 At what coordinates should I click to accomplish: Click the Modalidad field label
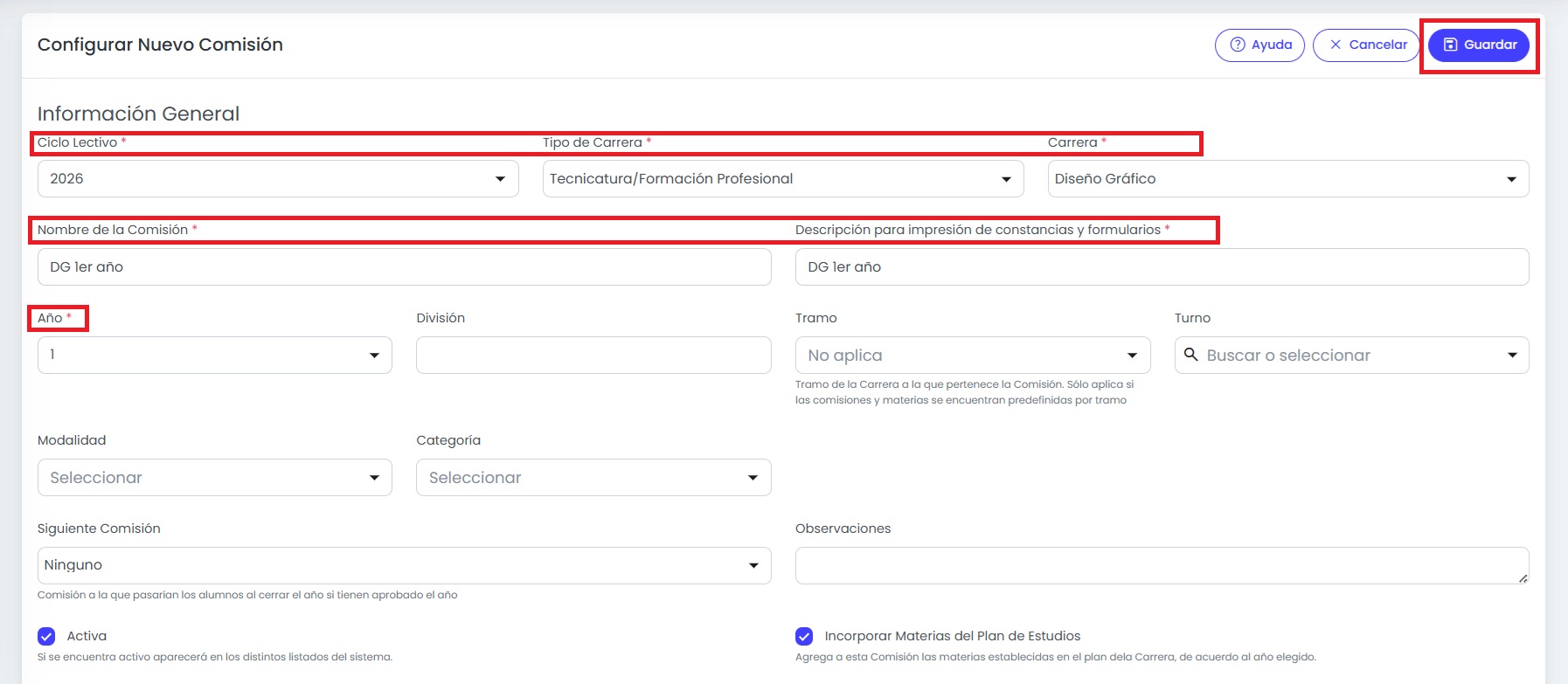72,440
